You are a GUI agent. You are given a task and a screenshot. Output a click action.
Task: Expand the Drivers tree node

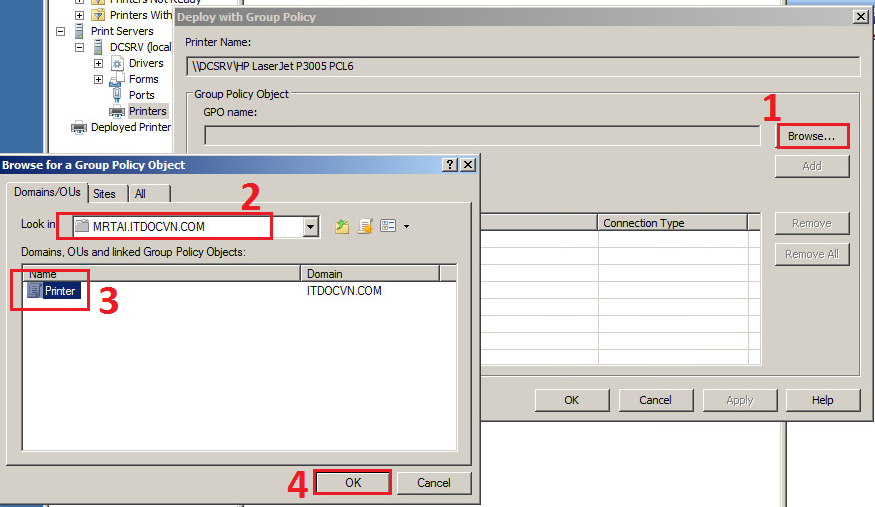click(x=99, y=64)
